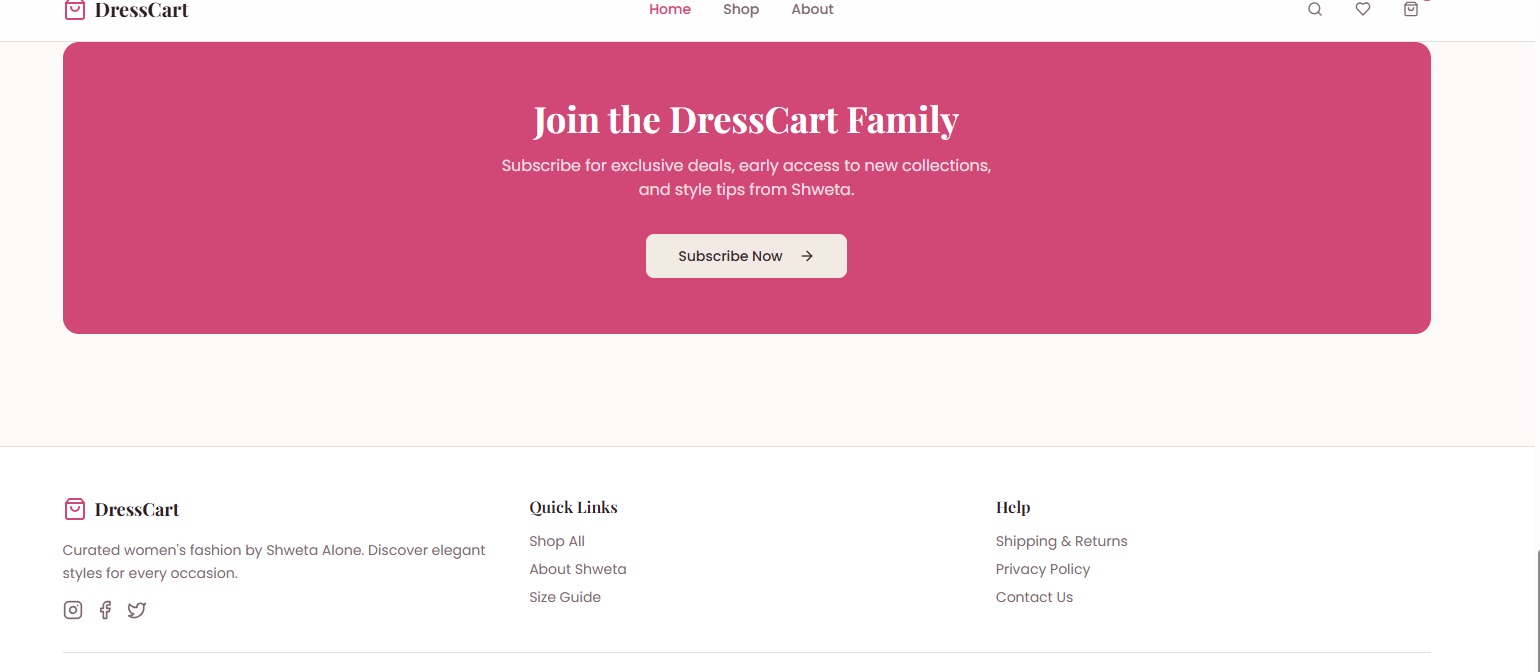This screenshot has height=672, width=1540.
Task: Open the Facebook icon in footer
Action: pyautogui.click(x=105, y=610)
